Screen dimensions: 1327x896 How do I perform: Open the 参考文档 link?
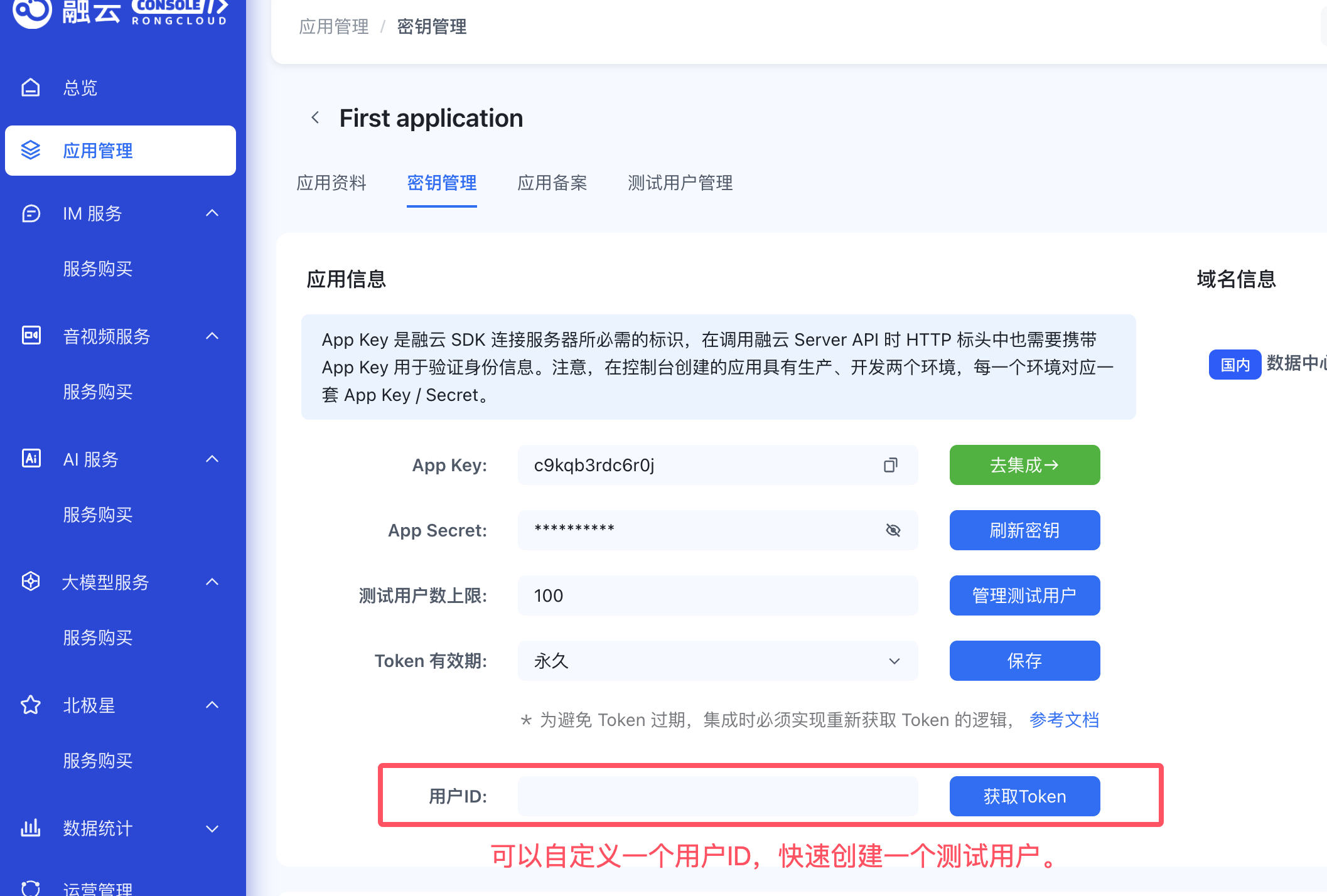(1065, 720)
